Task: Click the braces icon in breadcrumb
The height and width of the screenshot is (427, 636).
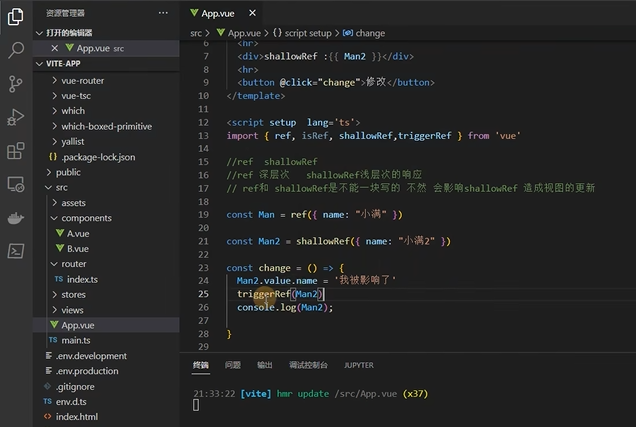Action: (277, 33)
